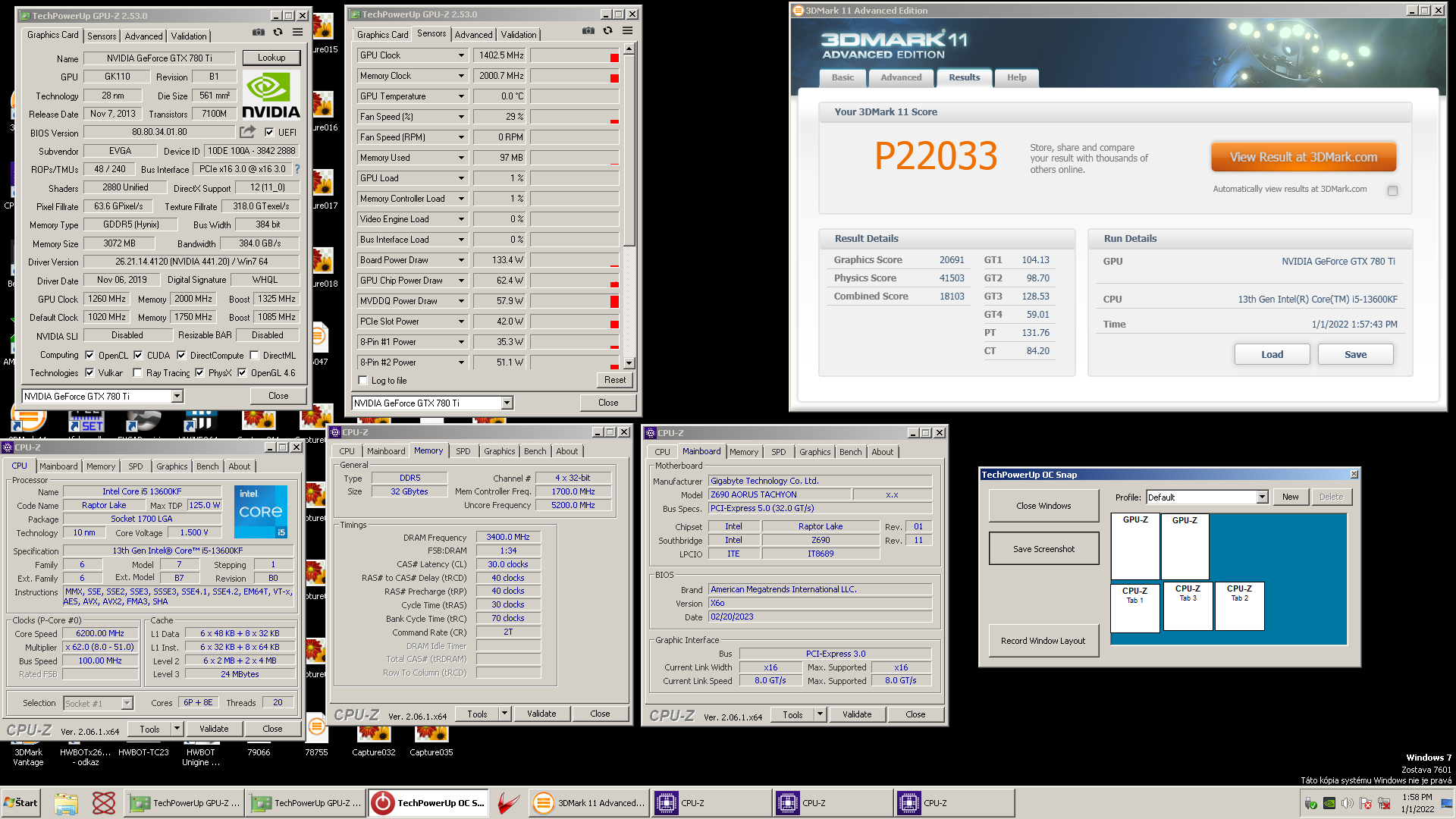Click CPU-Z Tab 1 thumbnail in OC Snap layout
This screenshot has height=819, width=1456.
(1135, 607)
